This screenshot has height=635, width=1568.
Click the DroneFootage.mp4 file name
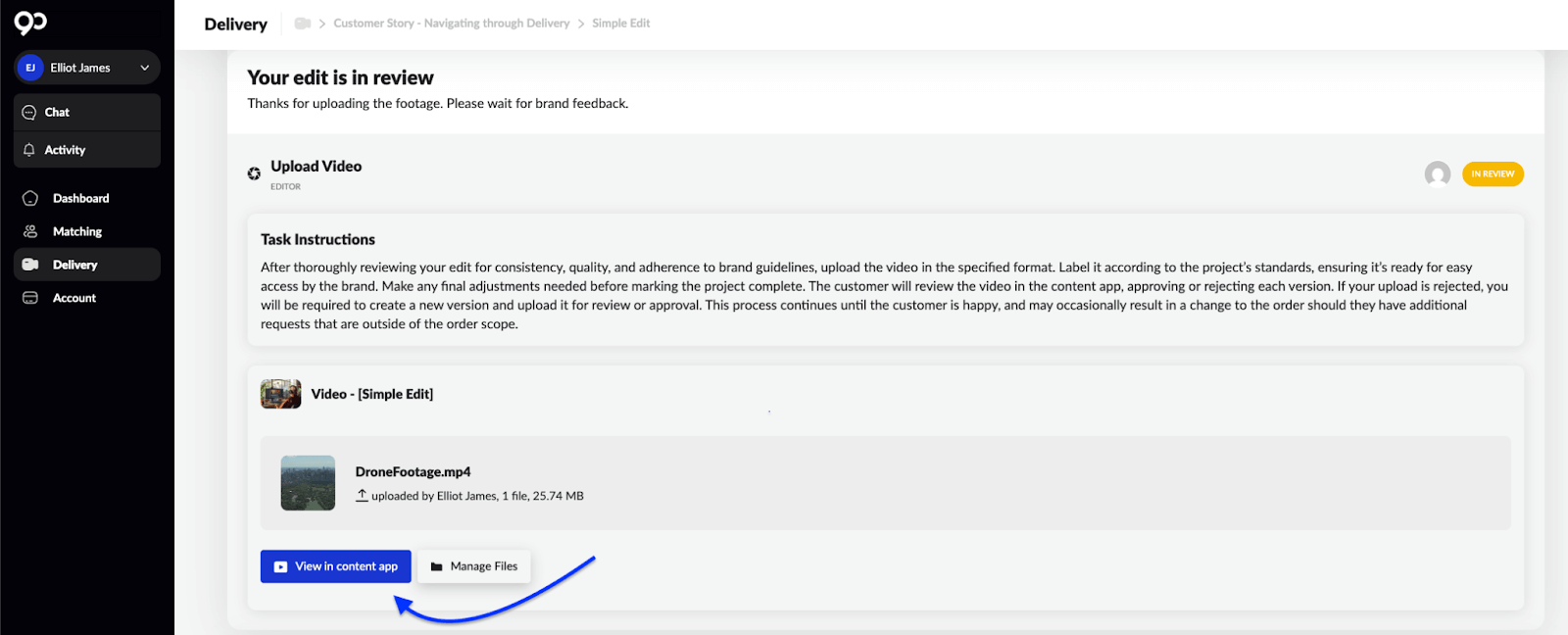[413, 471]
